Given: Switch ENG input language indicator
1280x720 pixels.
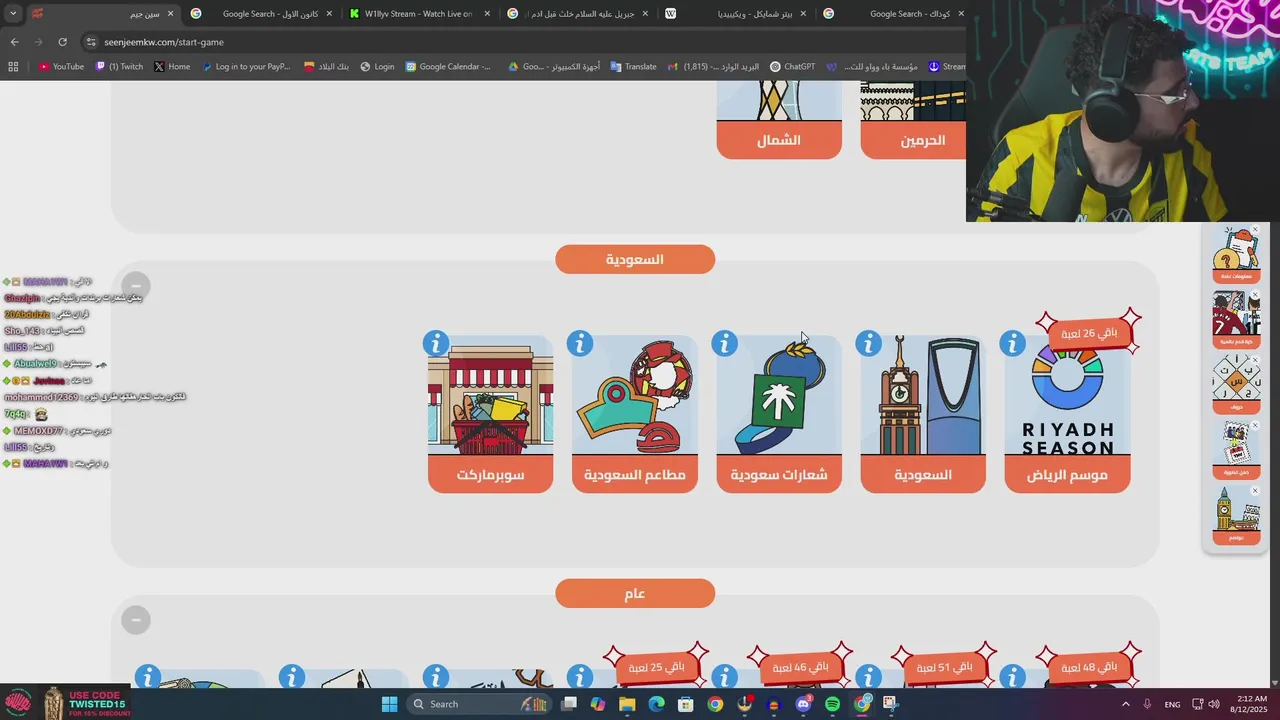Looking at the screenshot, I should (1172, 704).
